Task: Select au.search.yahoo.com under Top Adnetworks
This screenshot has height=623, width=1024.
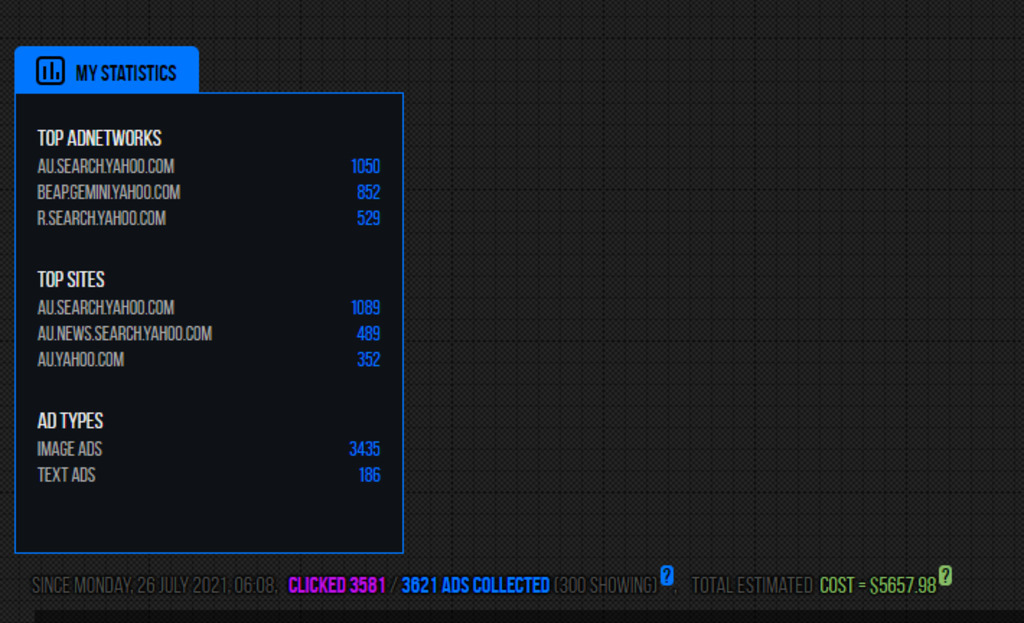Action: click(106, 167)
